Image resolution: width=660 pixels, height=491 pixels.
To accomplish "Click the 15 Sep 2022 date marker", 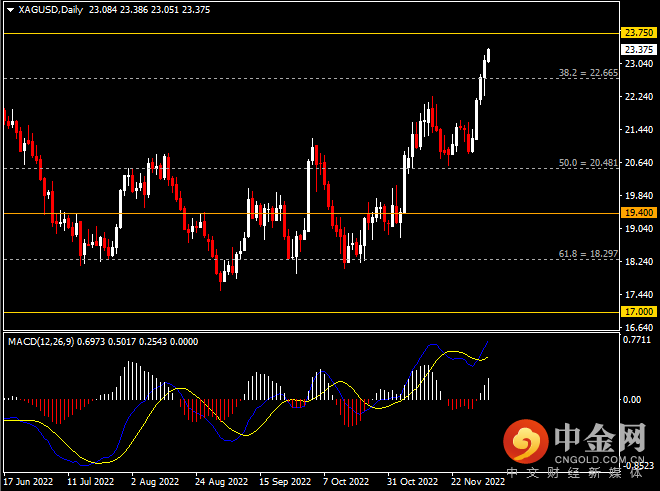I will [x=283, y=481].
